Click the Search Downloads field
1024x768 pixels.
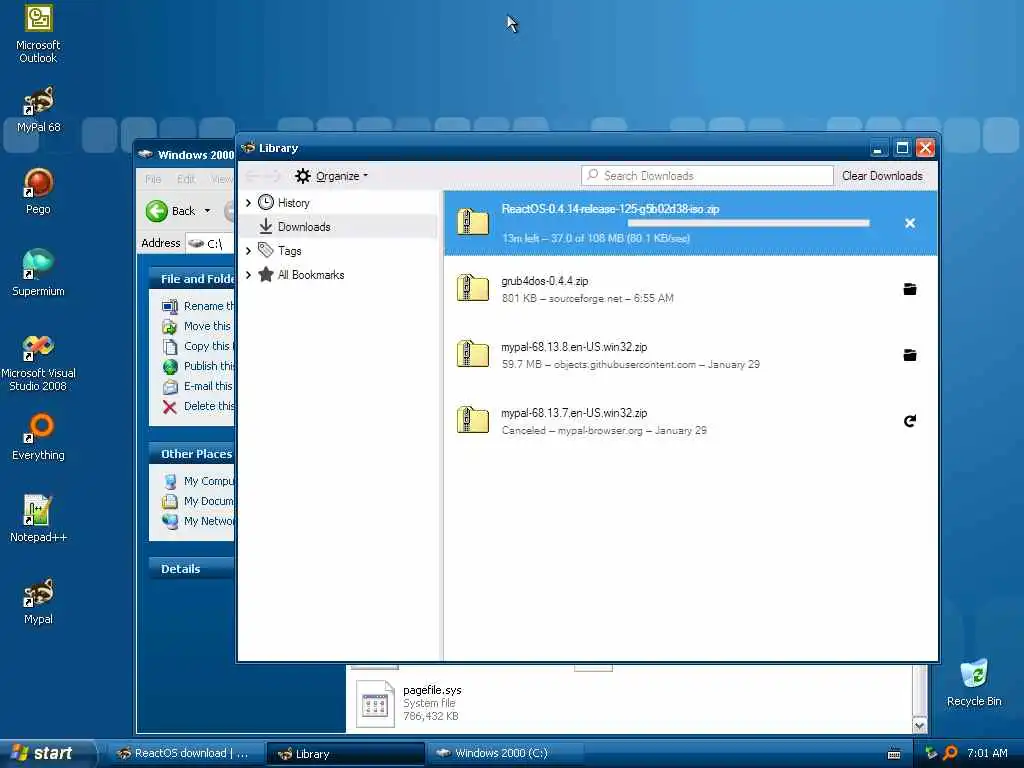click(707, 176)
